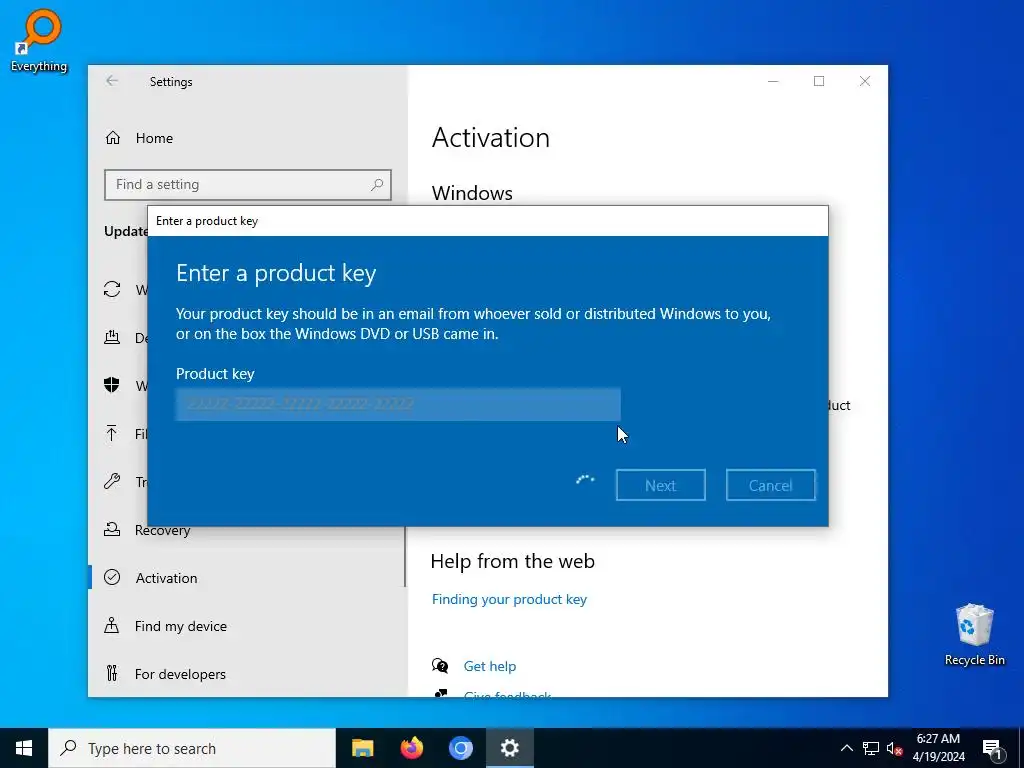Viewport: 1024px width, 768px height.
Task: Click the muted volume tray icon
Action: (x=895, y=748)
